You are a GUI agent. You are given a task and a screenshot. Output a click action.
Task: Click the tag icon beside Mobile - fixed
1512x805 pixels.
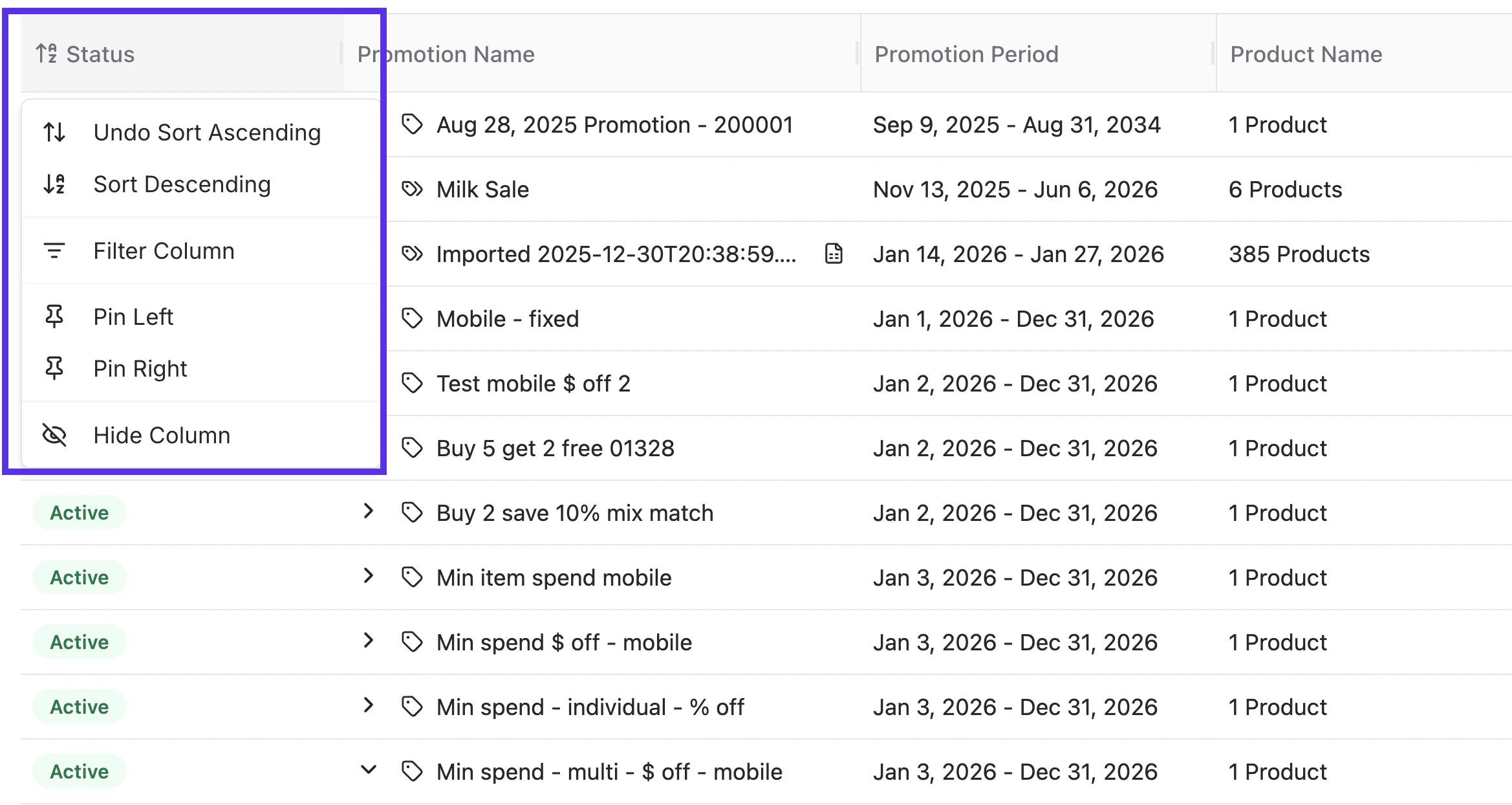(412, 318)
